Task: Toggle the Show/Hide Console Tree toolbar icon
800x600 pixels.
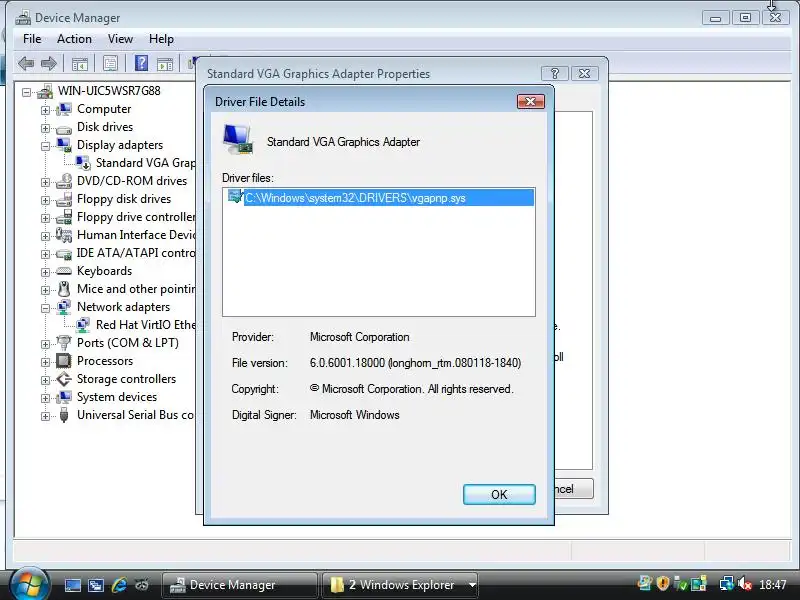Action: point(80,64)
